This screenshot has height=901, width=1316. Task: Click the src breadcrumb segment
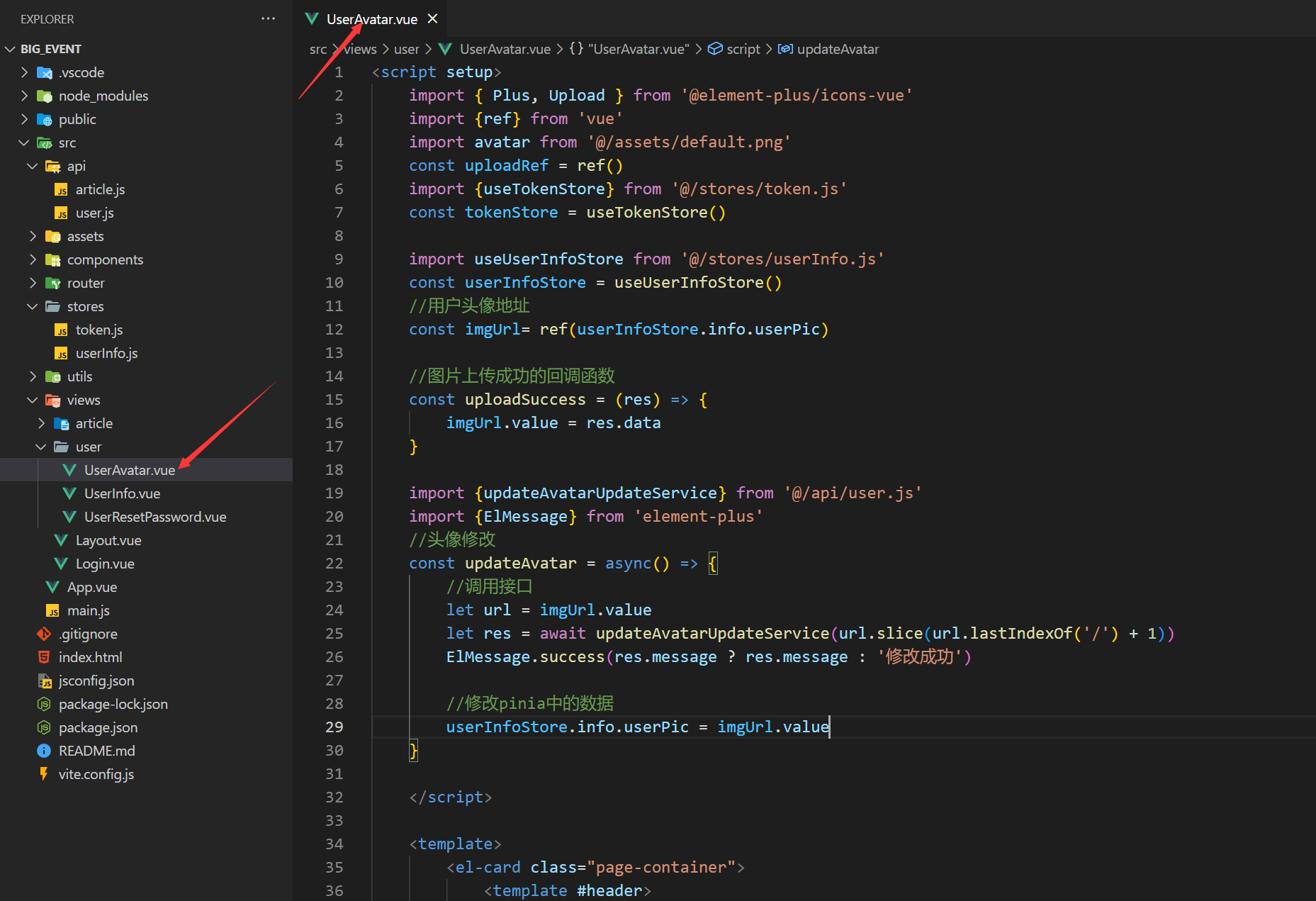(x=318, y=49)
